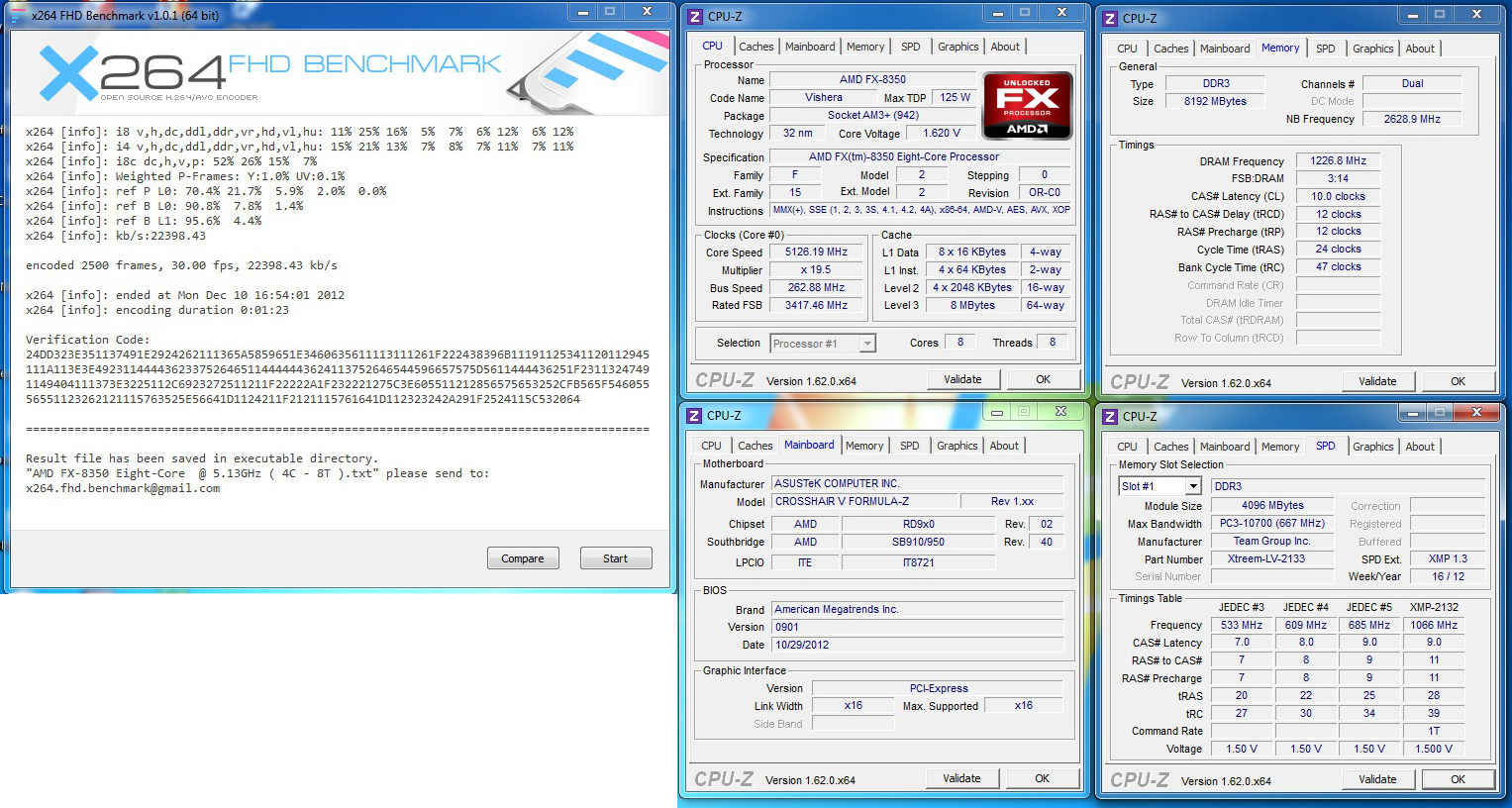Click the CPU-Z icon in the memory timings window title bar
Screen dimensions: 1512x808
pyautogui.click(x=1110, y=19)
